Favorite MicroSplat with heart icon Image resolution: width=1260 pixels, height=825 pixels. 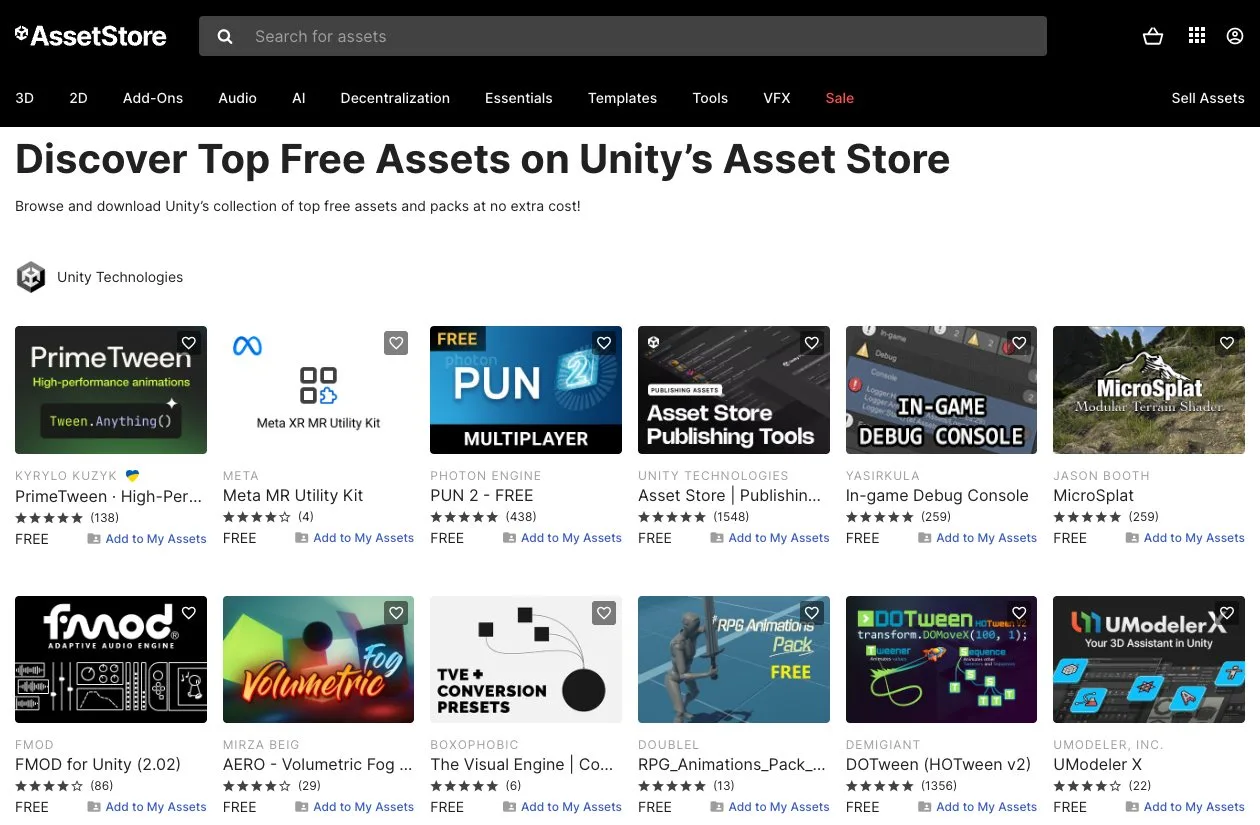pos(1227,343)
